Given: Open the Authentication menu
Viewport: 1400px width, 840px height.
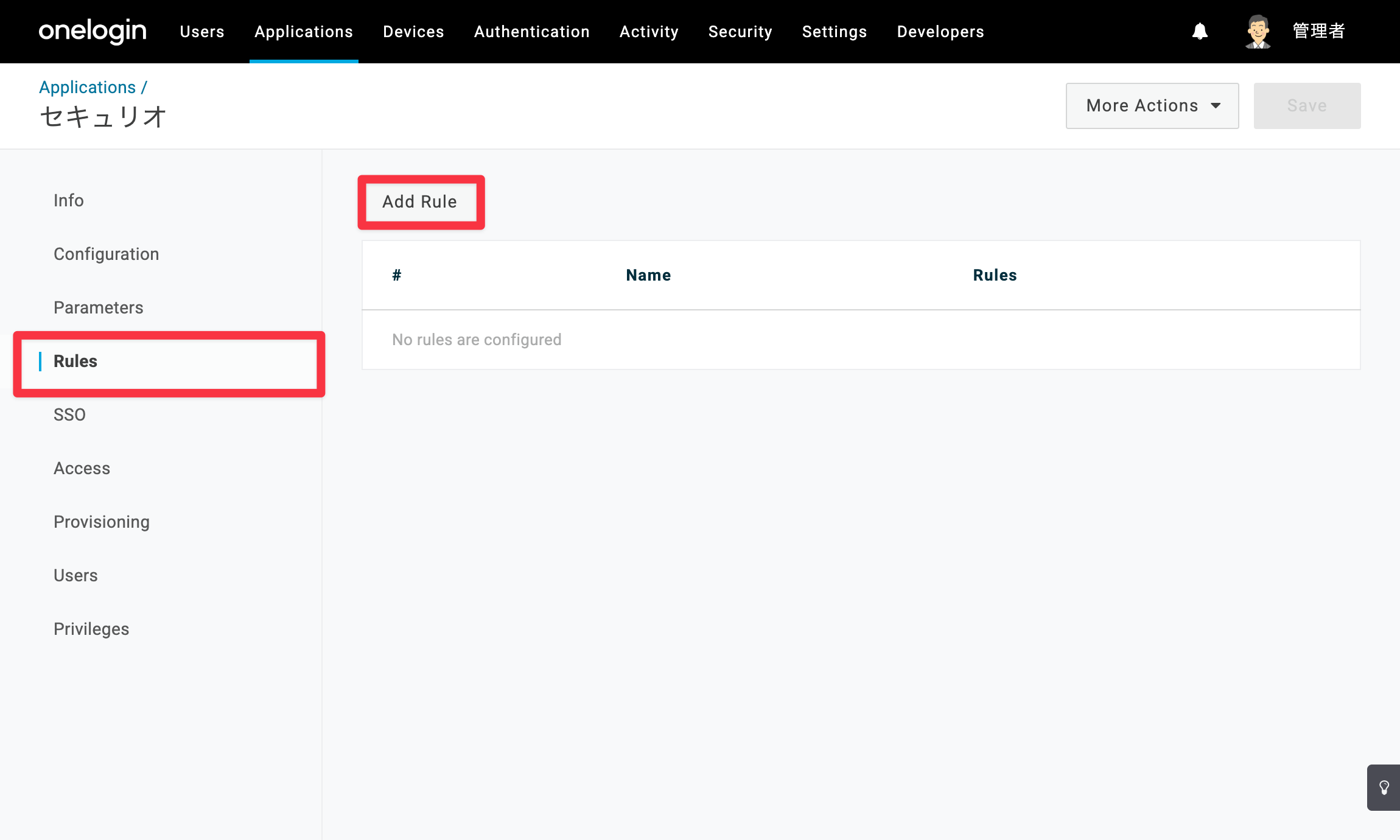Looking at the screenshot, I should click(x=532, y=32).
